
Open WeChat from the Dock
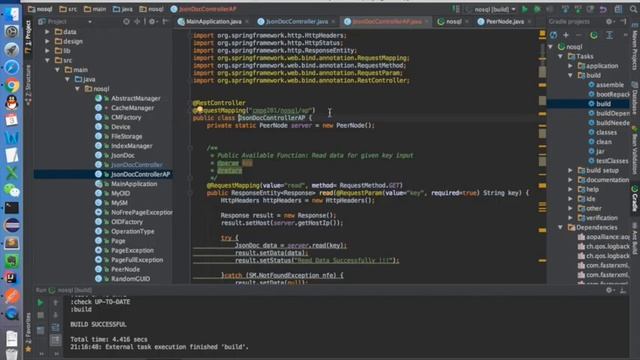[11, 190]
